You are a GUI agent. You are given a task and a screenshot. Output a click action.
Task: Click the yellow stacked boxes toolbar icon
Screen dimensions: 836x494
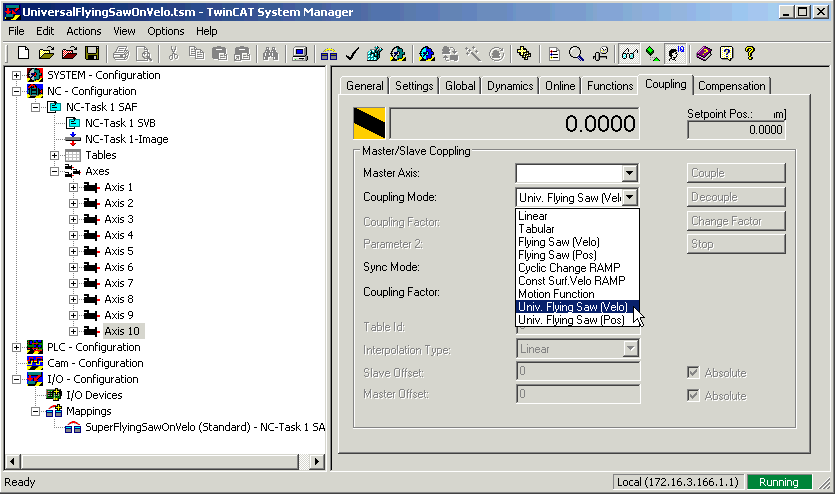tap(524, 53)
